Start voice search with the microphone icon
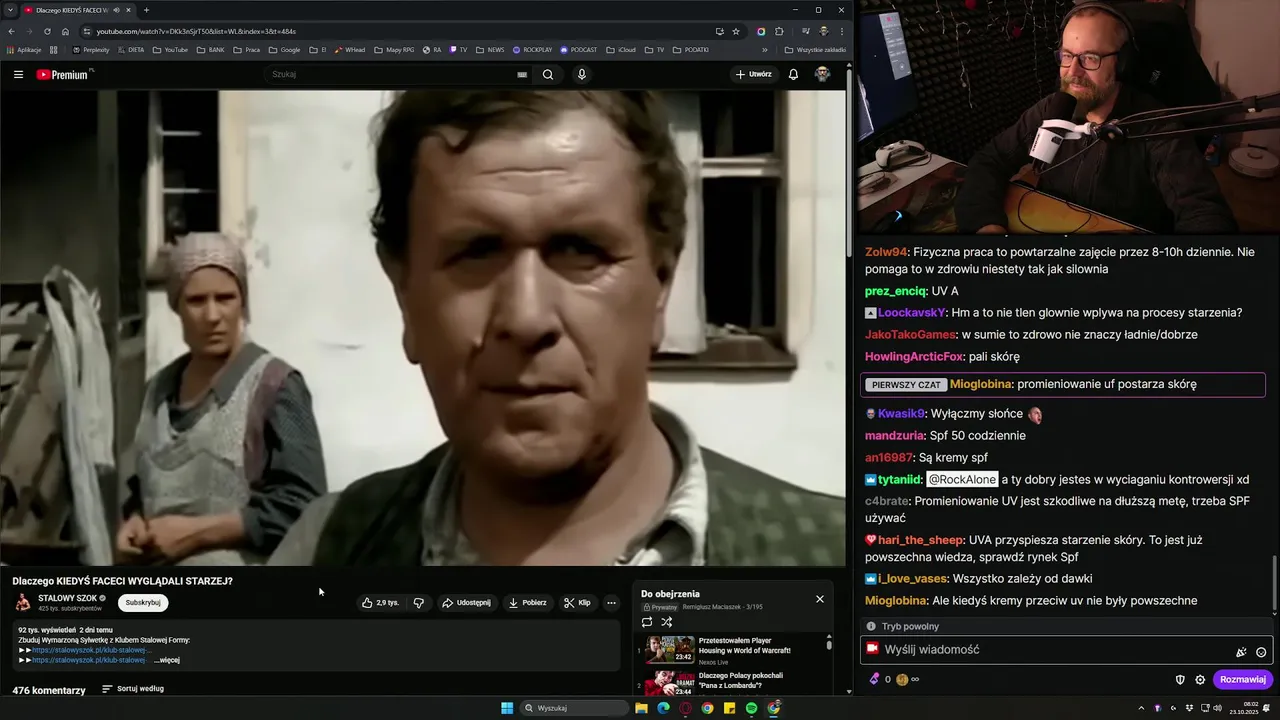The width and height of the screenshot is (1280, 720). [582, 74]
